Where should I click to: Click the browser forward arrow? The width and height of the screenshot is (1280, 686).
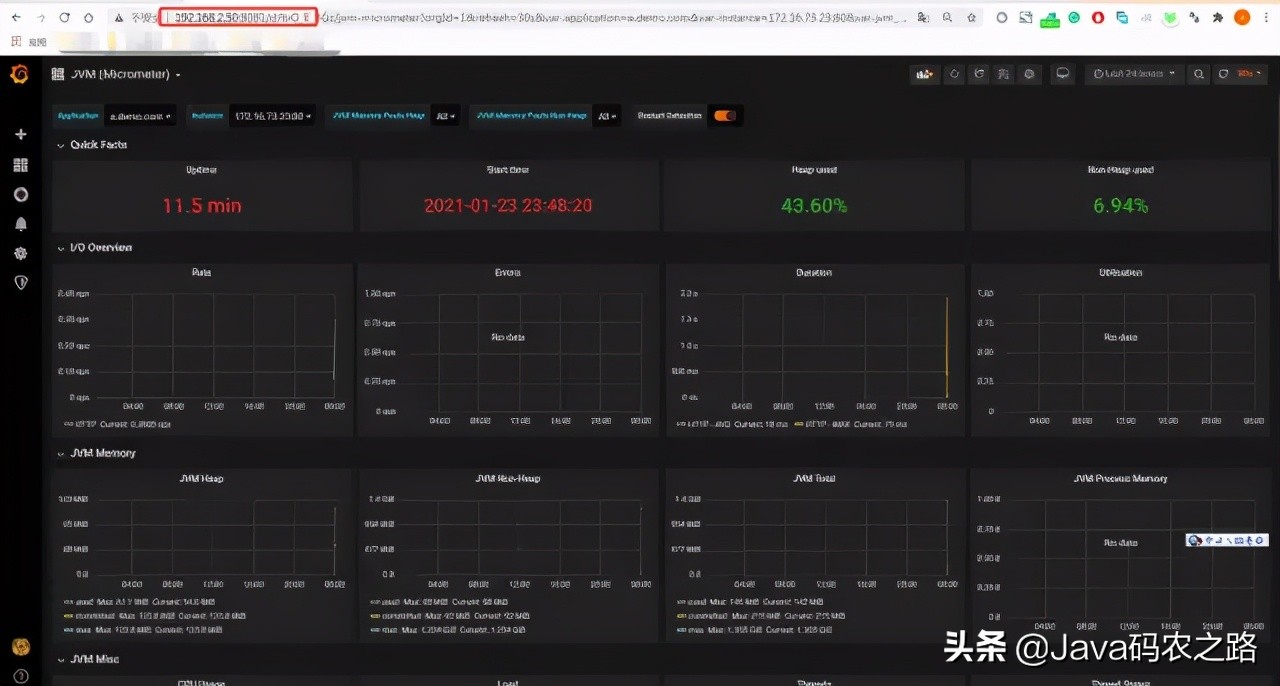click(40, 18)
